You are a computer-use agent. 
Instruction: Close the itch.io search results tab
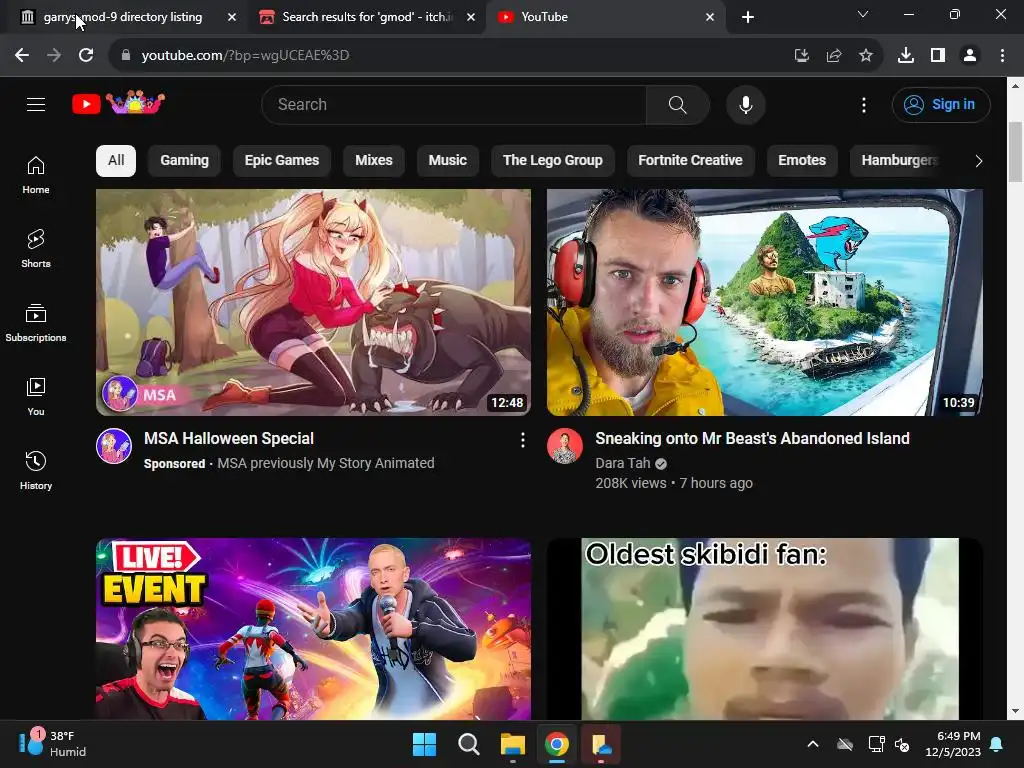471,17
